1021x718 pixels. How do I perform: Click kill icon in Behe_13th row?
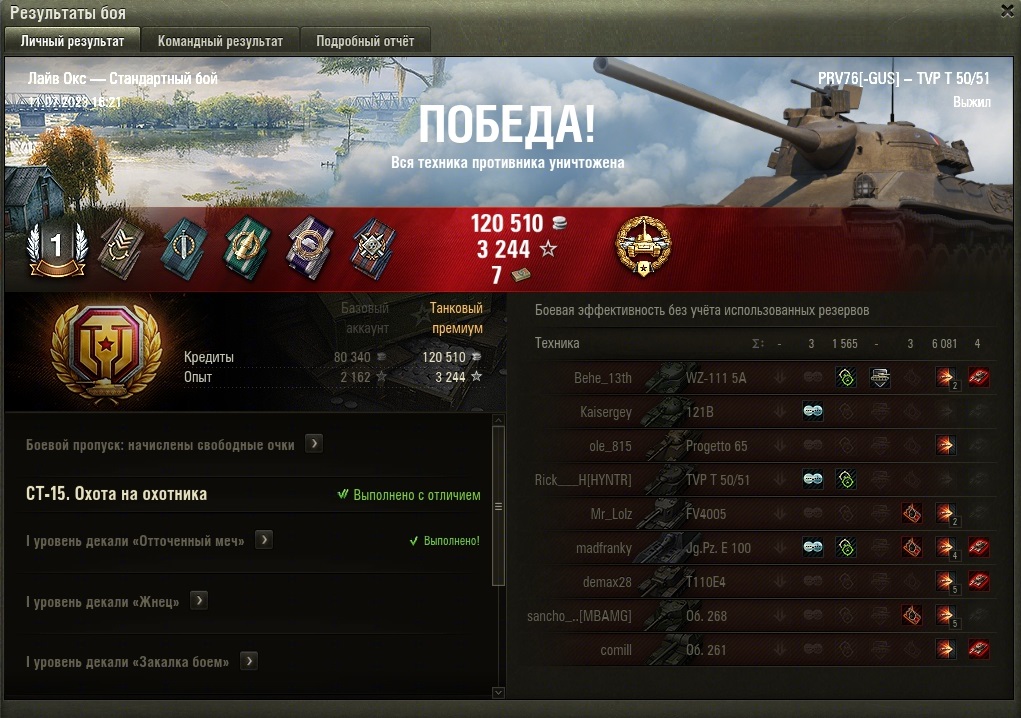coord(978,378)
